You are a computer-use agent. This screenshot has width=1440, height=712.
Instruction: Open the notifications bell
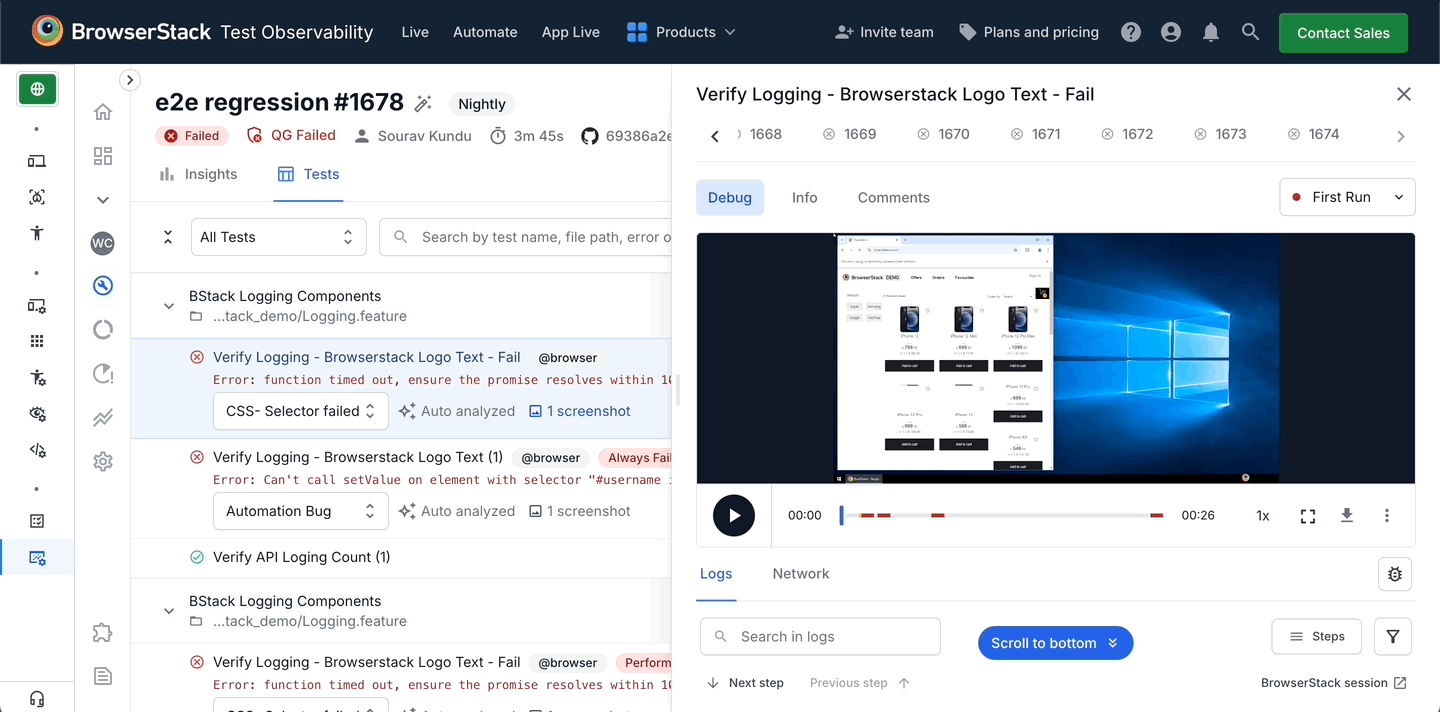point(1210,32)
